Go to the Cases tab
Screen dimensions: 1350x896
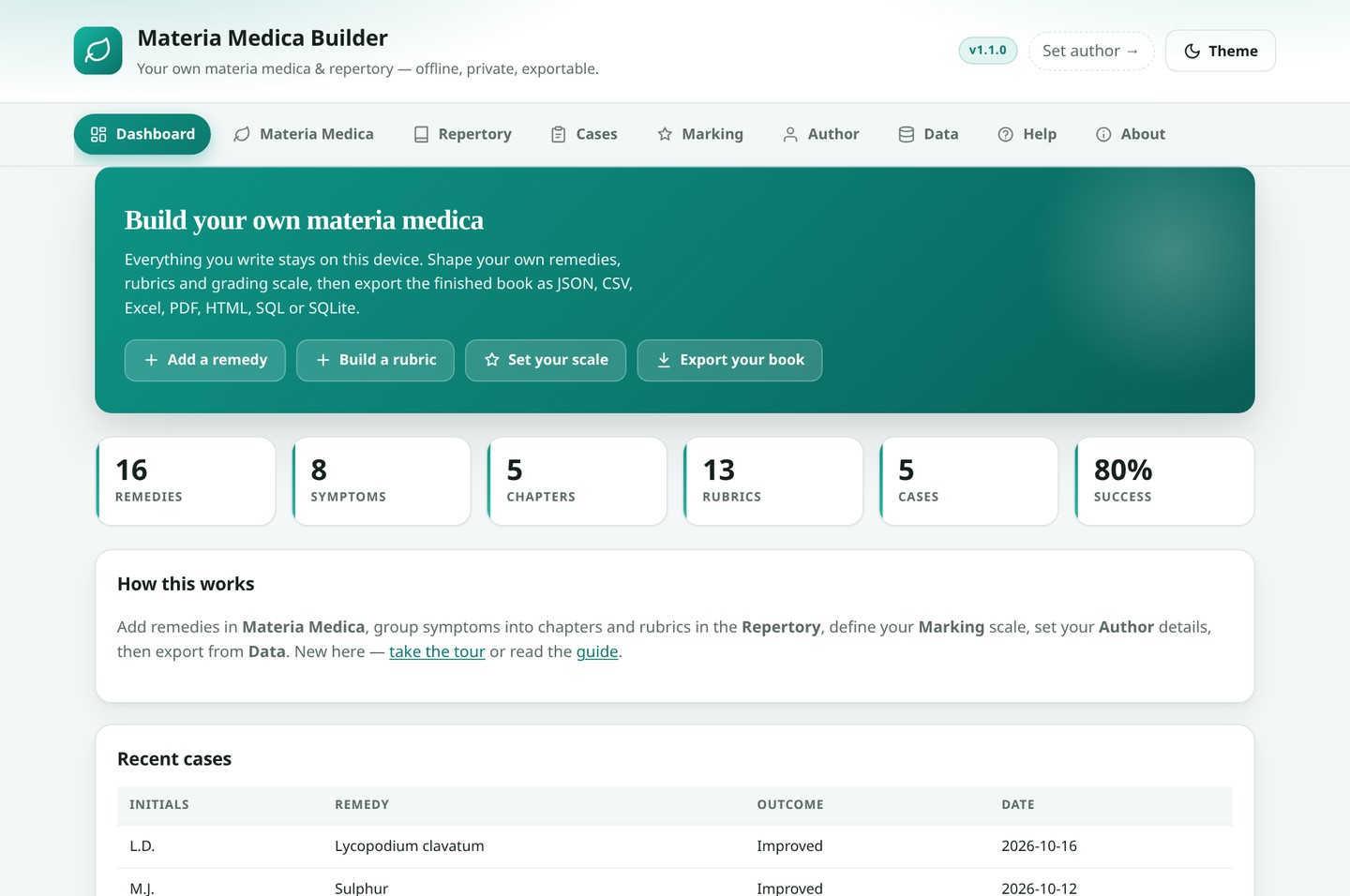[x=584, y=134]
